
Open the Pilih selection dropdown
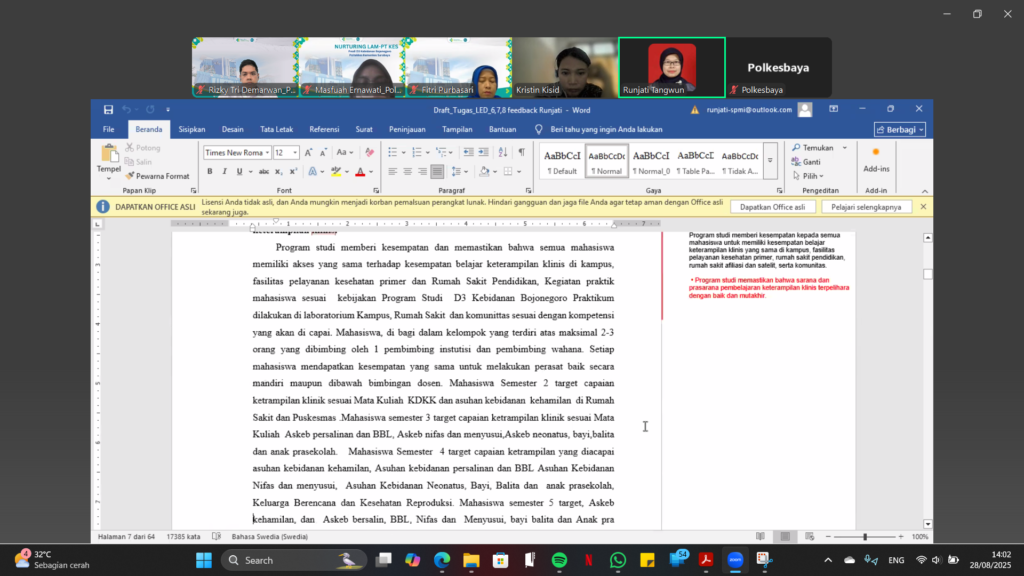point(808,176)
